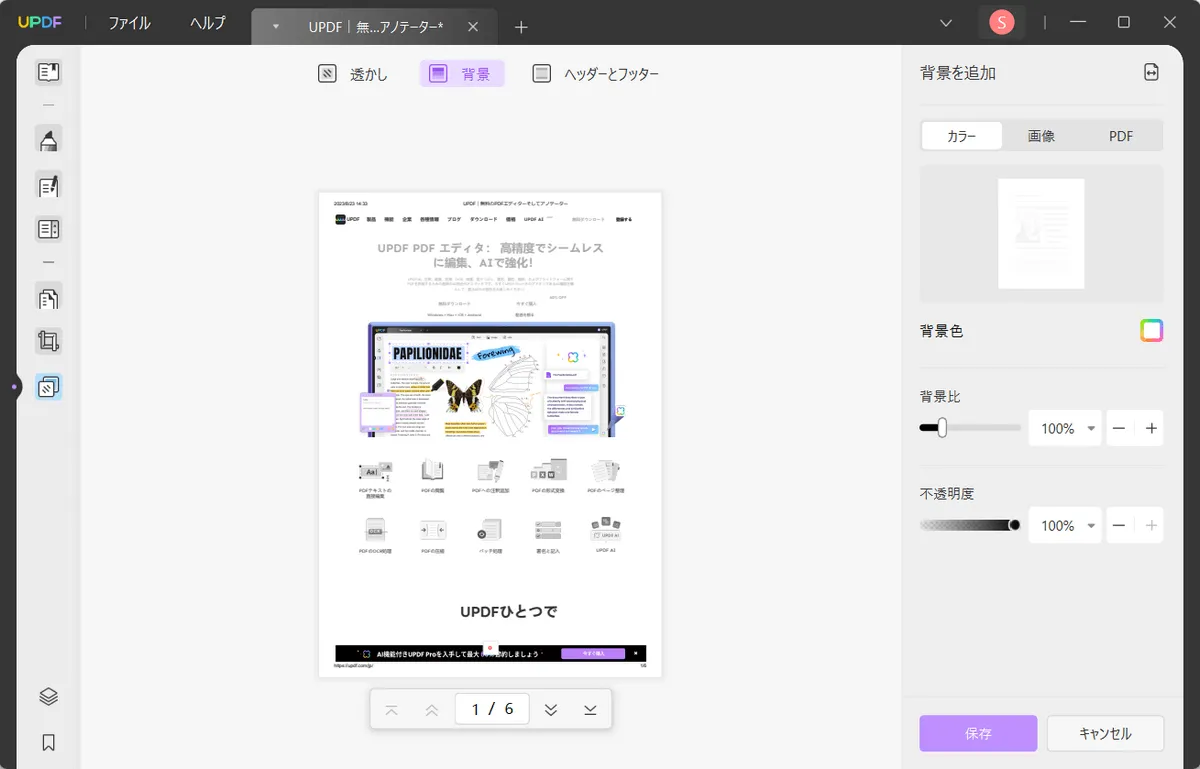Viewport: 1200px width, 769px height.
Task: Choose the 画像 background type
Action: coord(1041,136)
